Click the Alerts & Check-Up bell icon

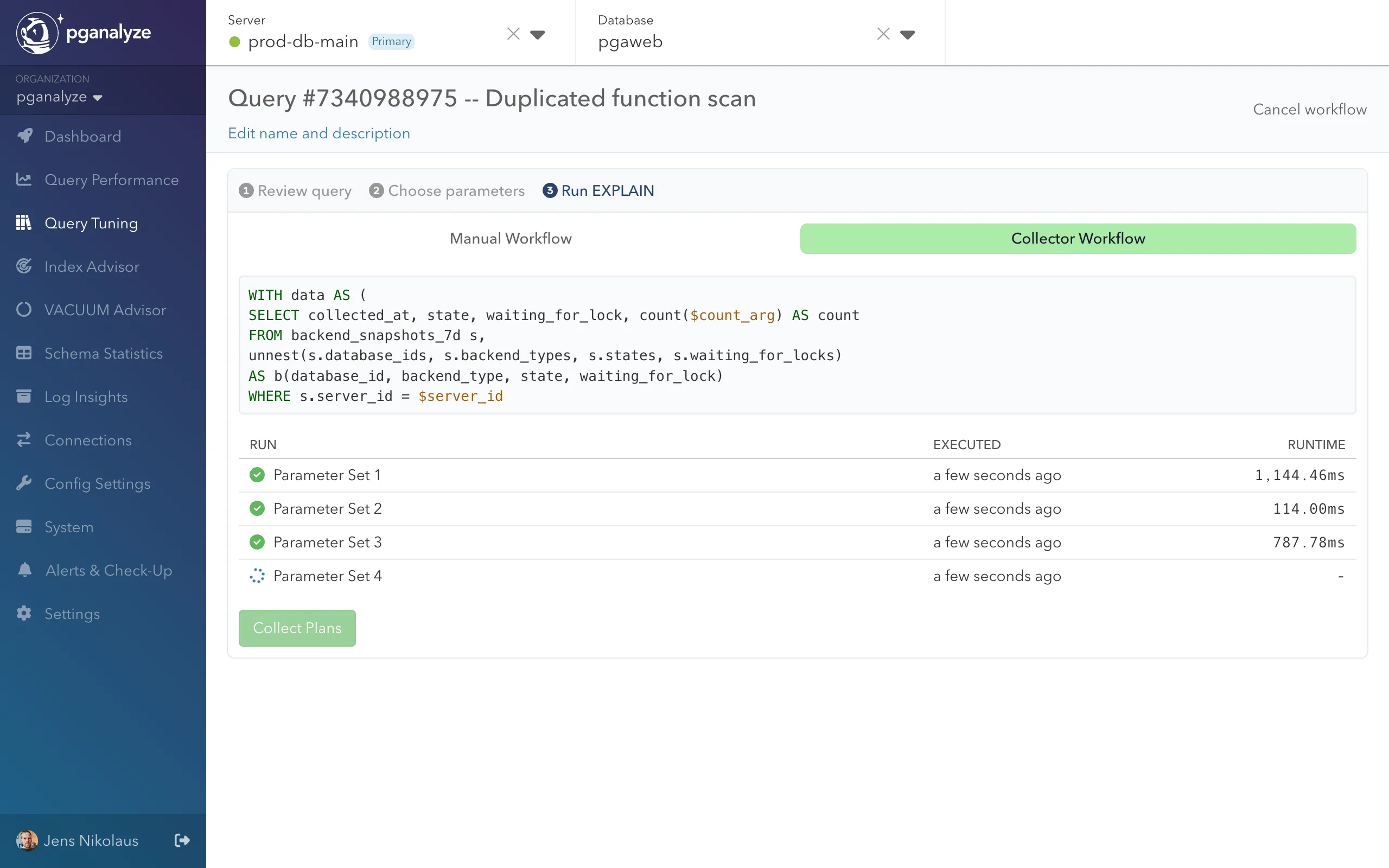click(x=24, y=570)
